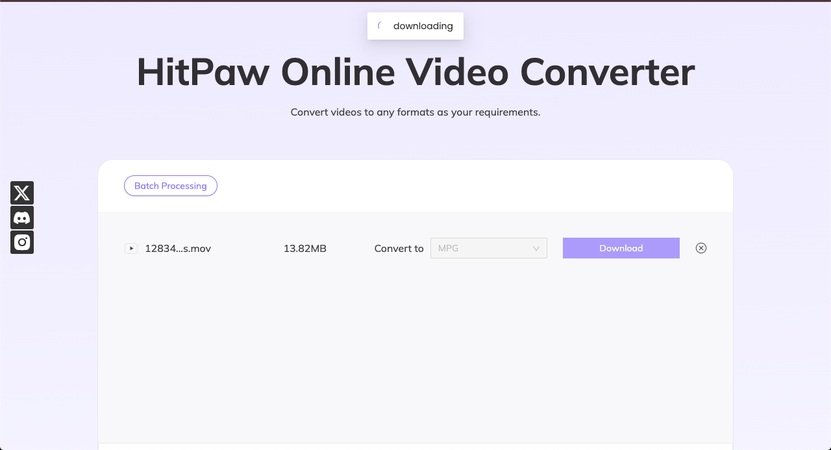Screen dimensions: 831x450
Task: Remove the 12834...s.mov file
Action: click(701, 248)
